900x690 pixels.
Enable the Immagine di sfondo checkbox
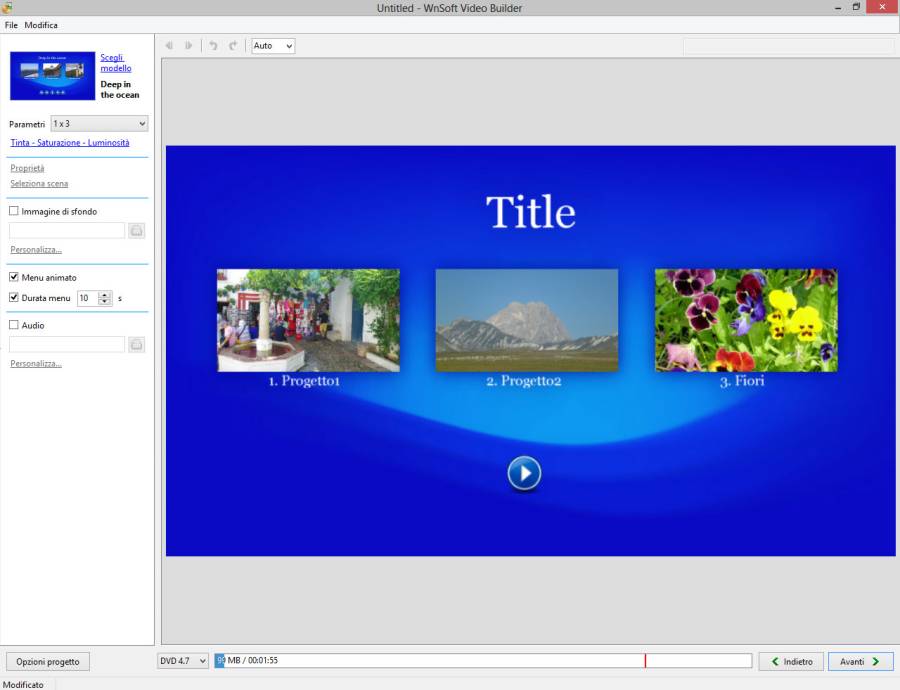pos(14,212)
